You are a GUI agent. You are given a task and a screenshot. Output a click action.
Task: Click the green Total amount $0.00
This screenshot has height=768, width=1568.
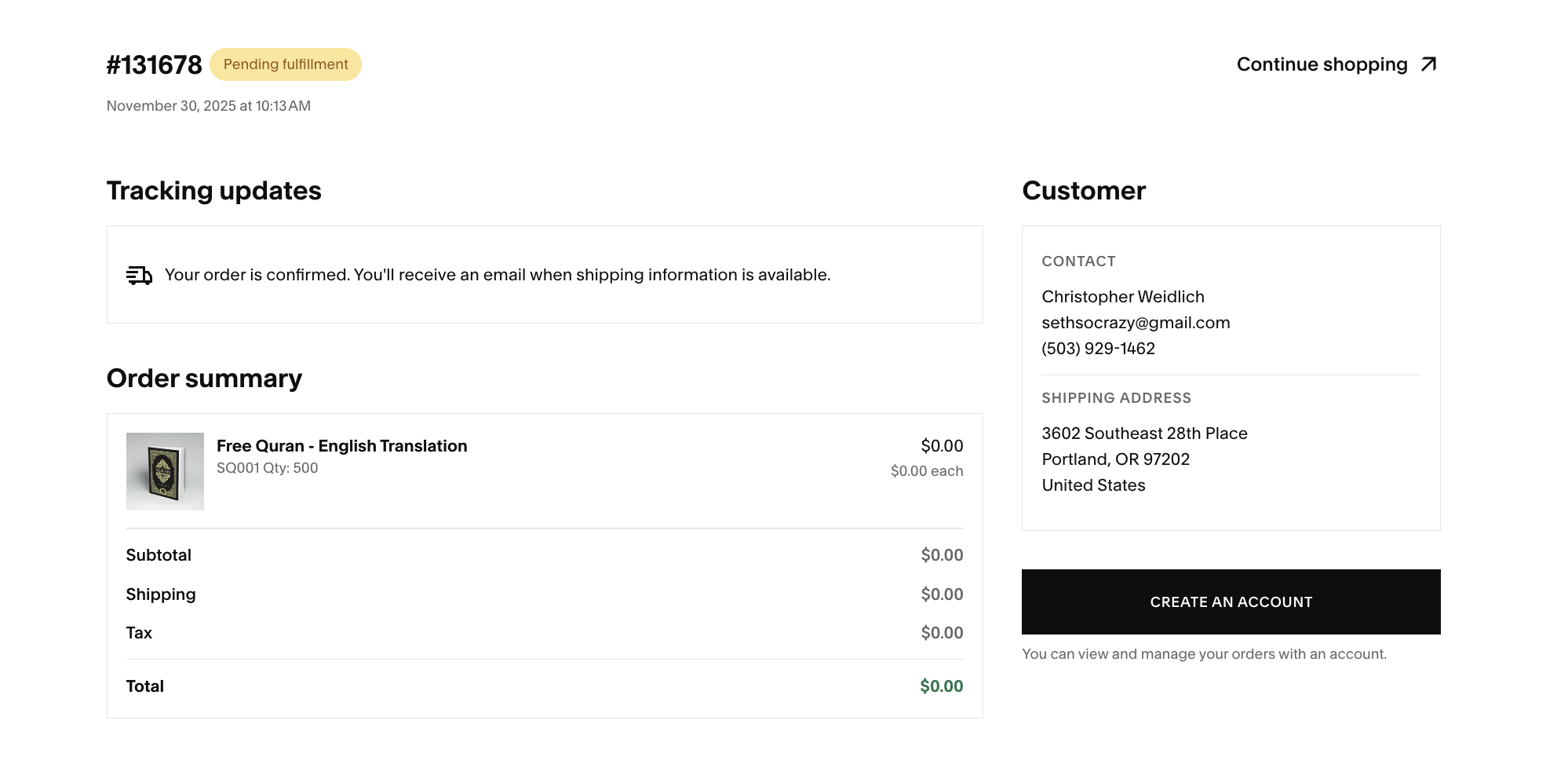941,686
